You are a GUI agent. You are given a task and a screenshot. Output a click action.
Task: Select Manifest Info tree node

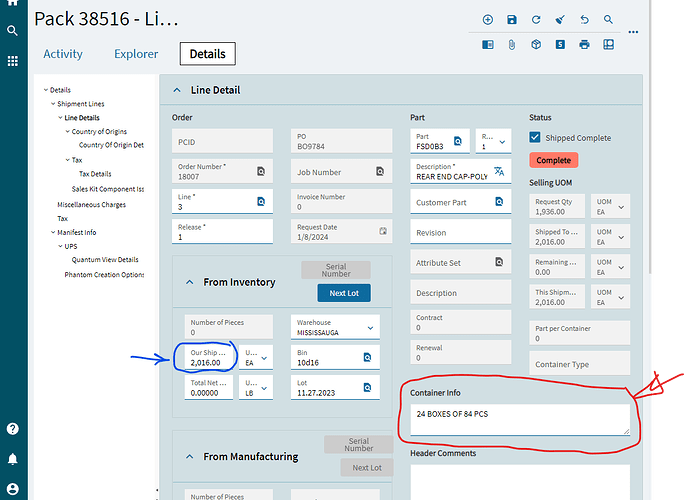[77, 233]
